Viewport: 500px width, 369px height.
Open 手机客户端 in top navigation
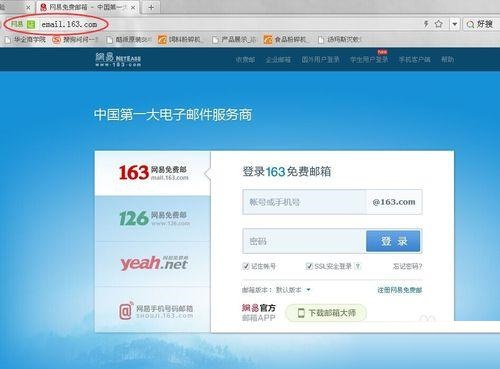point(415,60)
